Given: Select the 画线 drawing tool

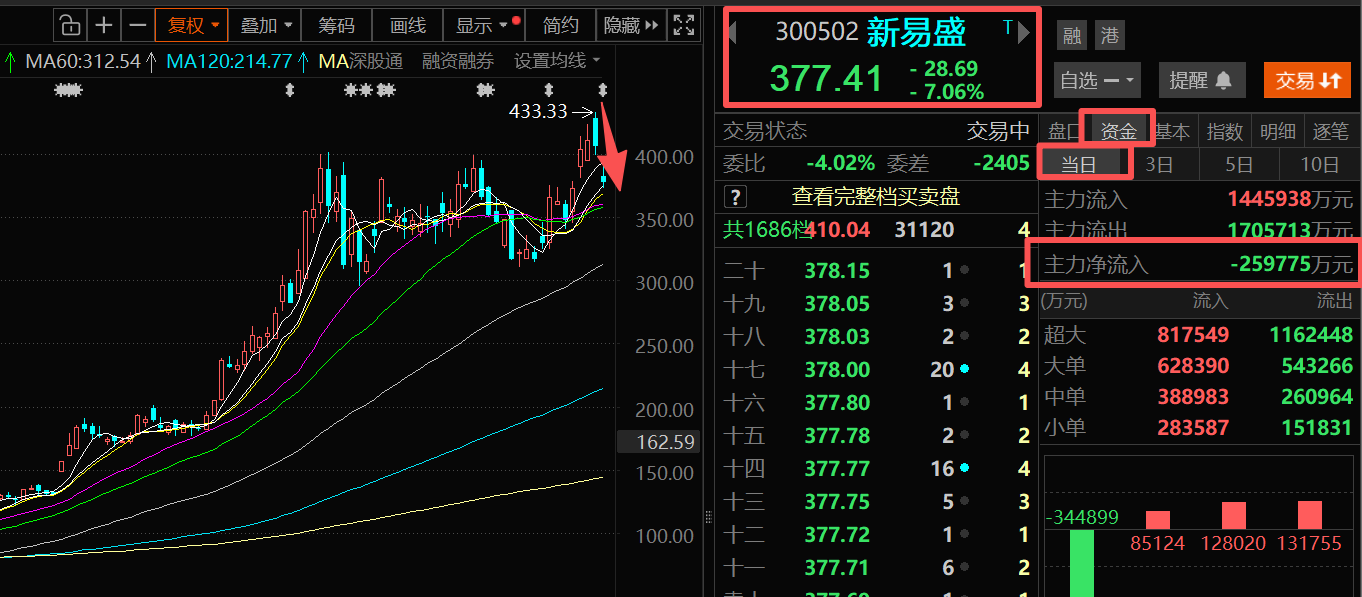Looking at the screenshot, I should 407,25.
